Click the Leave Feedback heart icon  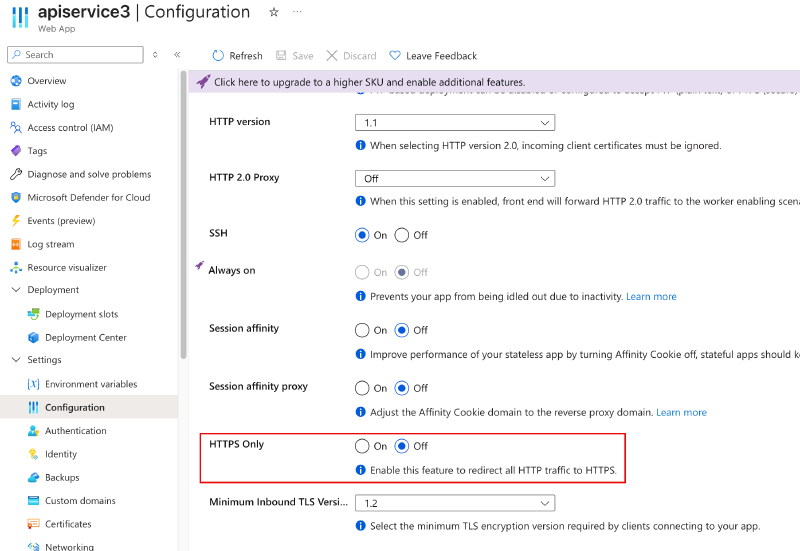[395, 55]
